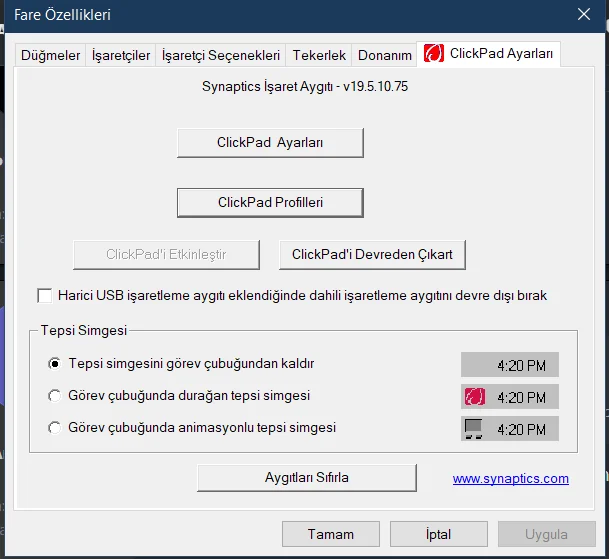Click the Synaptics İşaret Aygıtı version text

tap(305, 86)
